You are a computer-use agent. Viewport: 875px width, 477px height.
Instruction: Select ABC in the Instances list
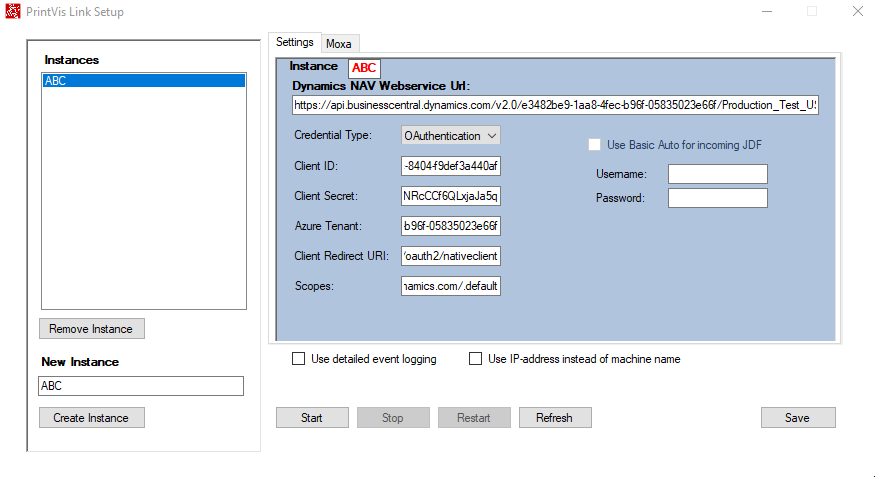pos(143,81)
